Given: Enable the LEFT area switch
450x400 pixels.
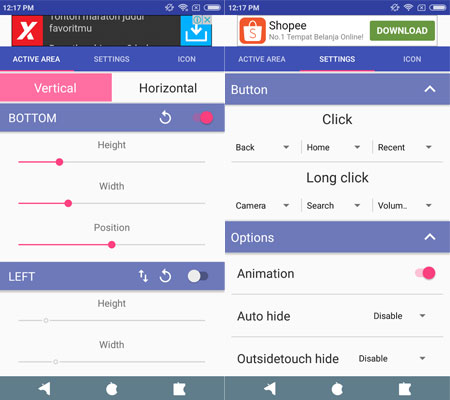Looking at the screenshot, I should (198, 276).
